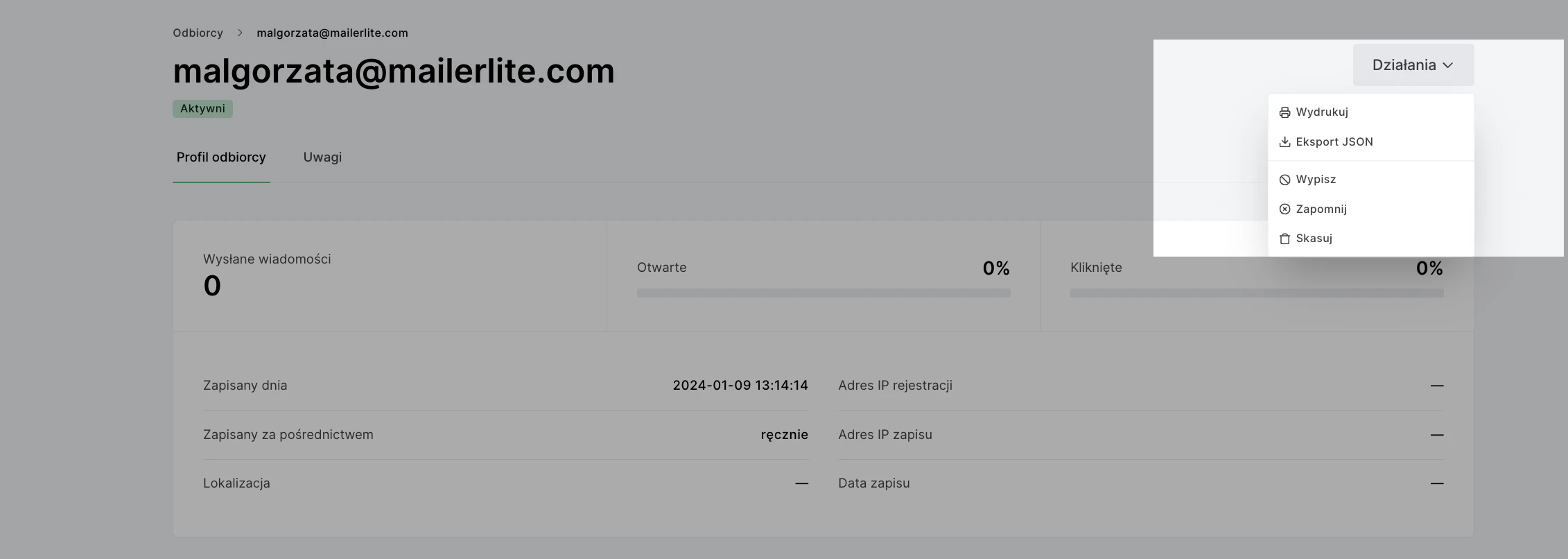Click the download icon beside Eksport JSON

(1284, 142)
